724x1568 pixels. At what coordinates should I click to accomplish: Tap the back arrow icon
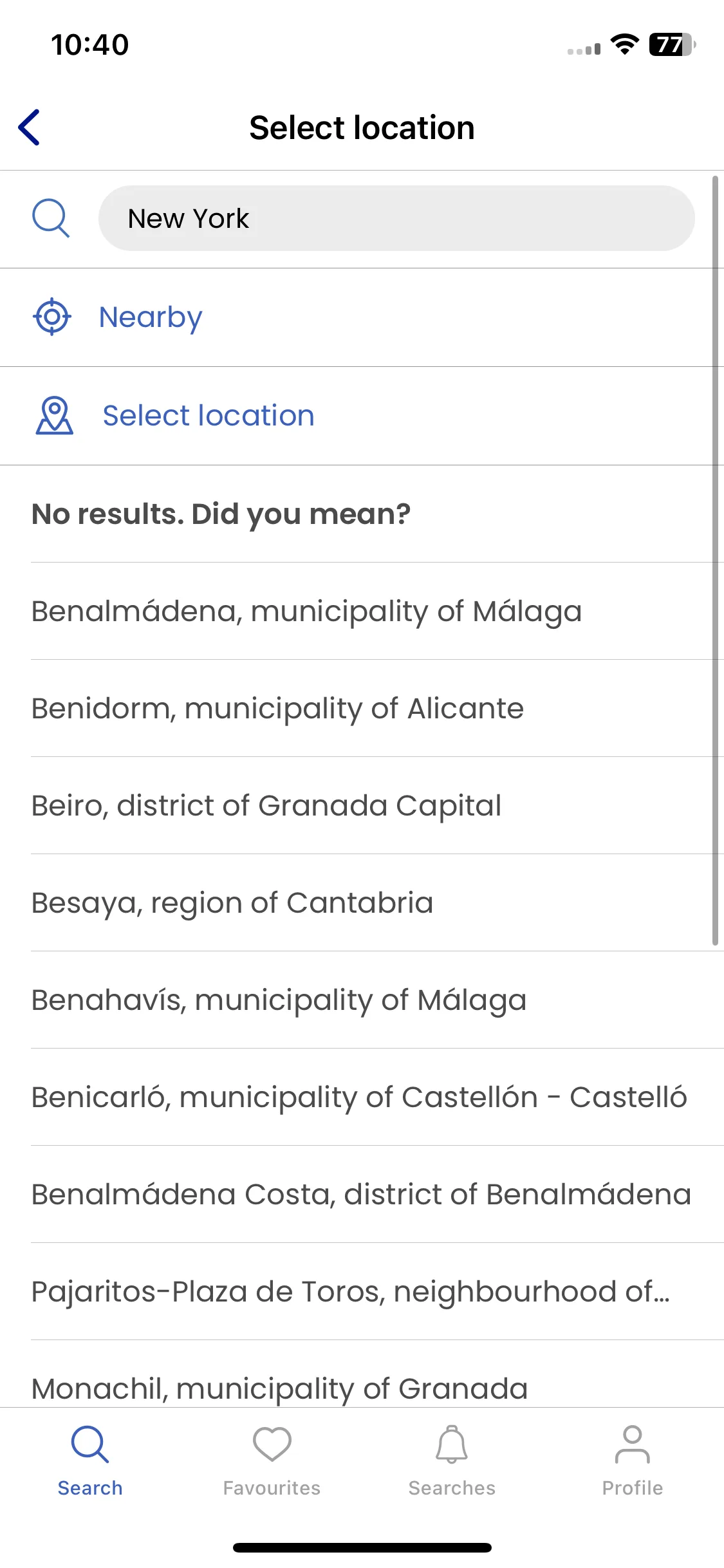pyautogui.click(x=30, y=127)
